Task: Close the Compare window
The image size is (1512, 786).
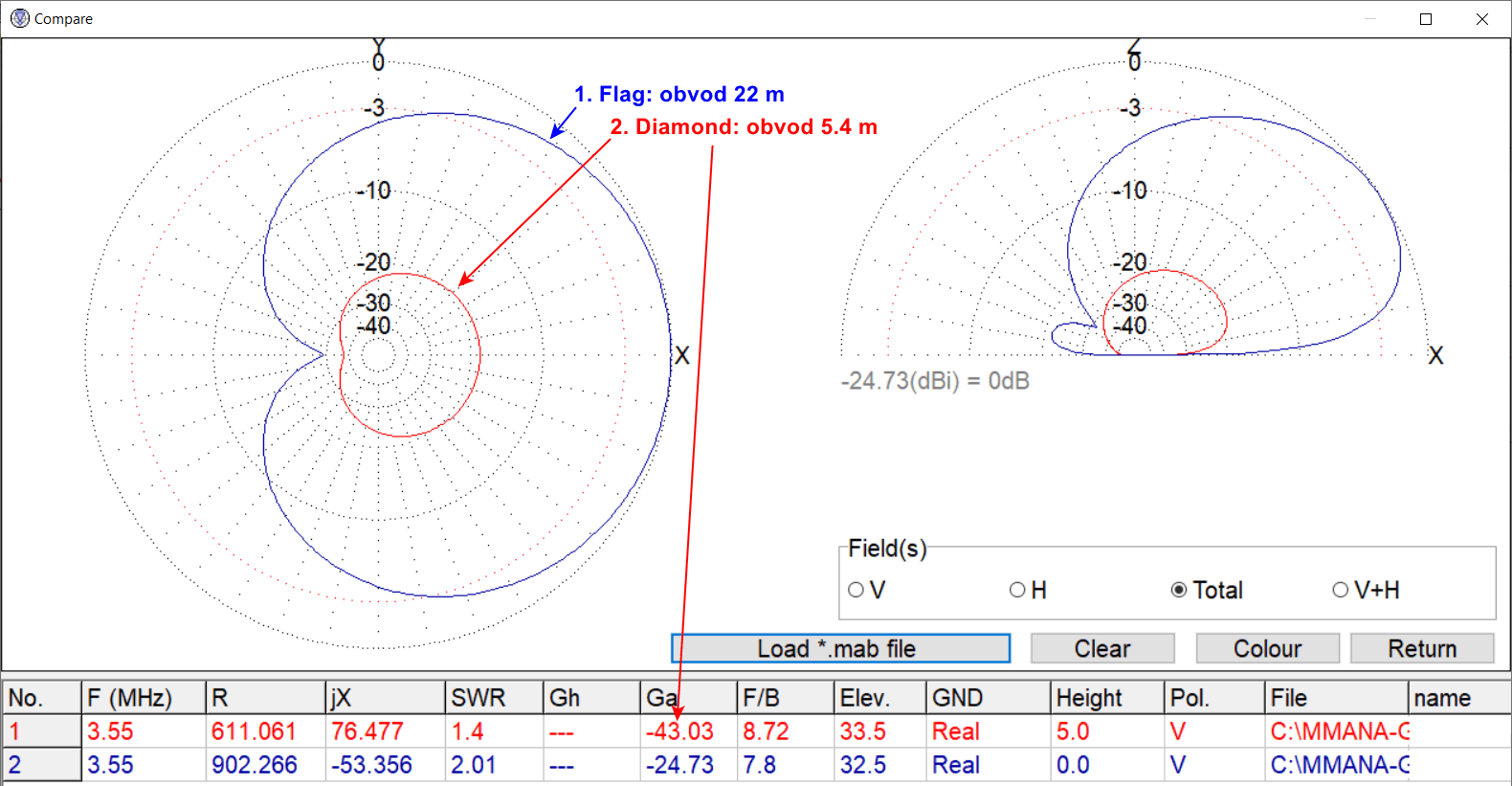Action: click(x=1481, y=19)
